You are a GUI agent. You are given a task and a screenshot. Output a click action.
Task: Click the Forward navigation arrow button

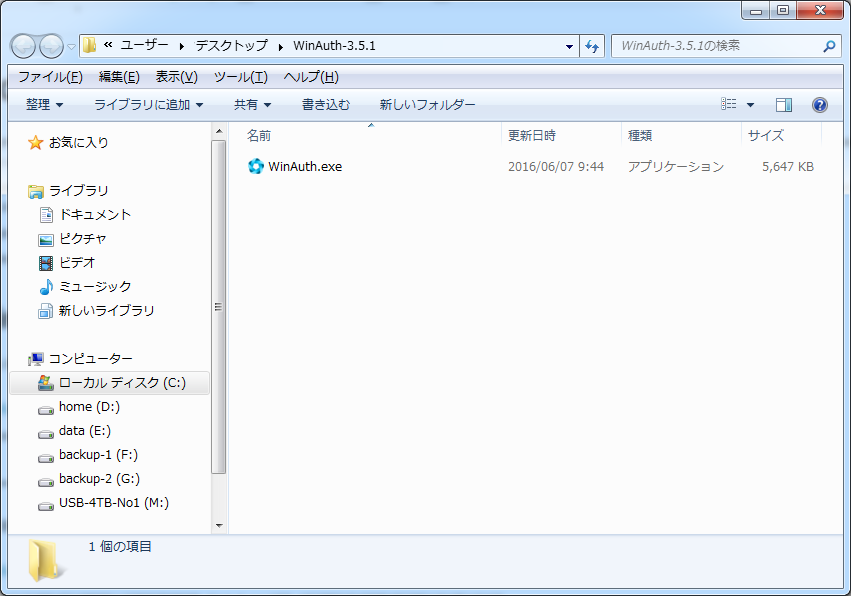52,46
